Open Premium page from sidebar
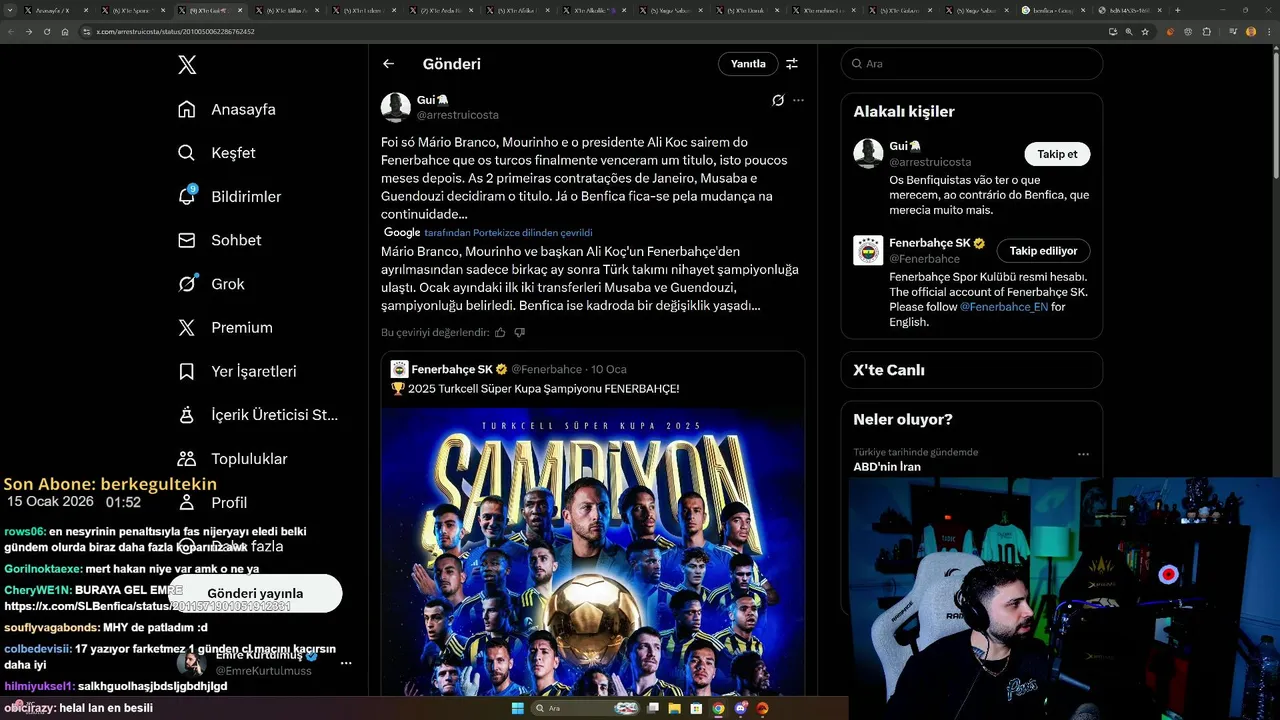 (x=225, y=328)
